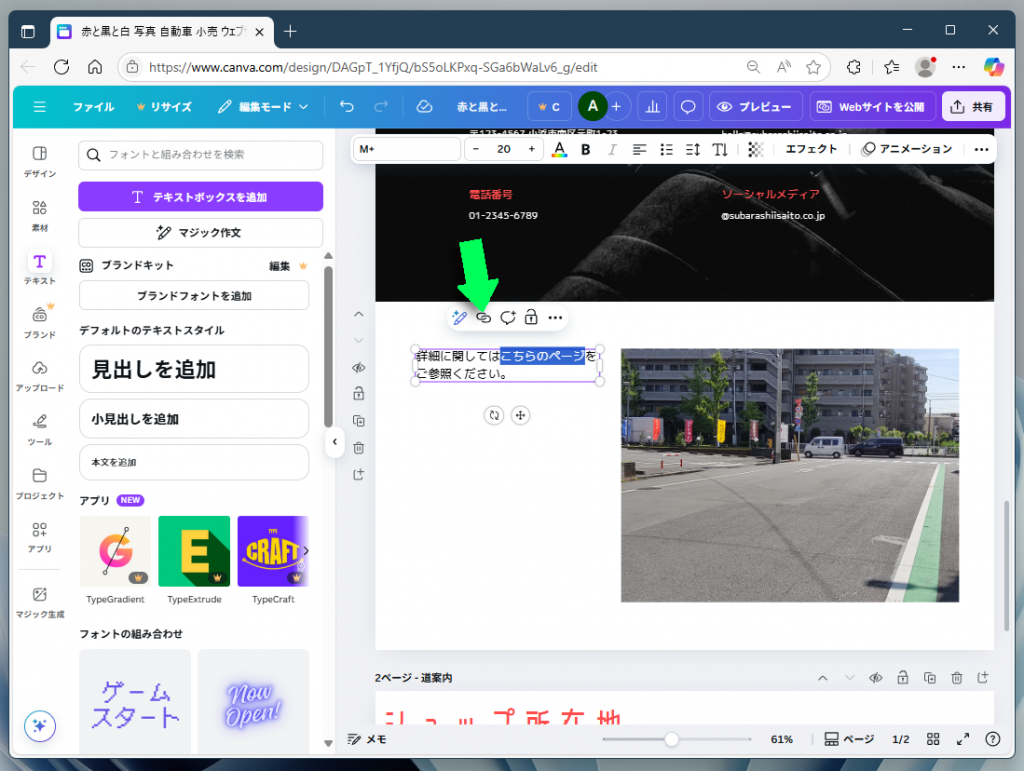Duplicate the element using the copy icon
This screenshot has width=1024, height=771.
[x=358, y=420]
